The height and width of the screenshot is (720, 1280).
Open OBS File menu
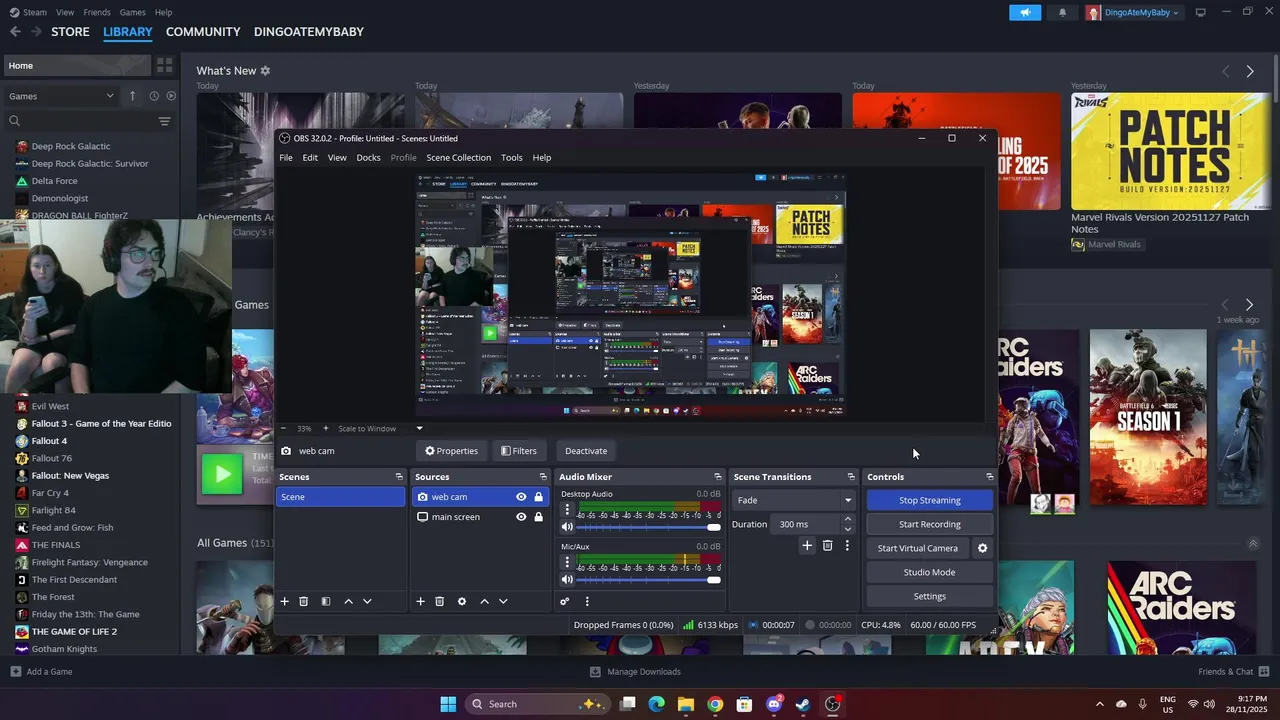286,157
